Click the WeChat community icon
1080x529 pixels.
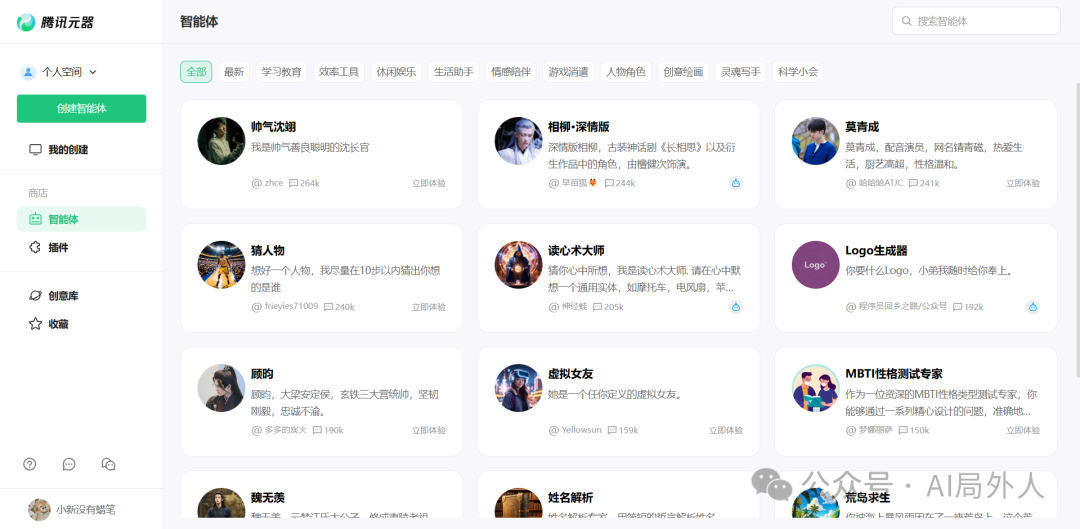(108, 464)
